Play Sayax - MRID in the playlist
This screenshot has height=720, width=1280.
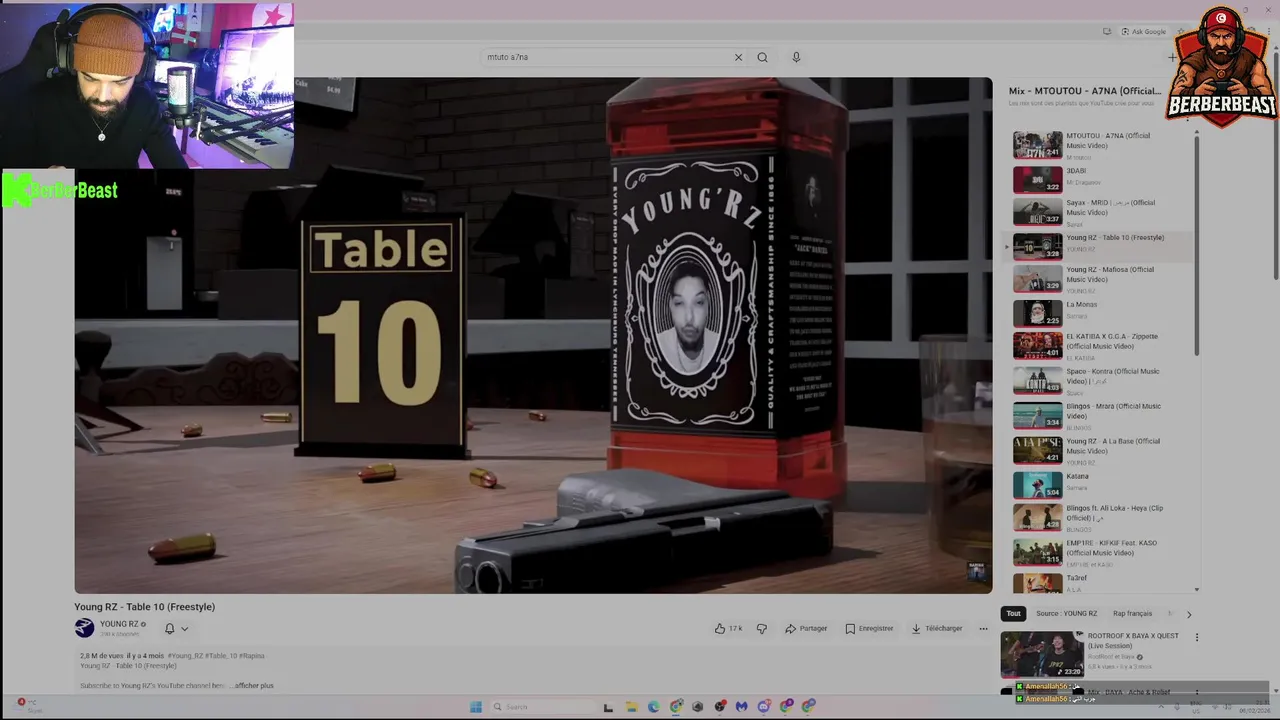click(x=1100, y=212)
